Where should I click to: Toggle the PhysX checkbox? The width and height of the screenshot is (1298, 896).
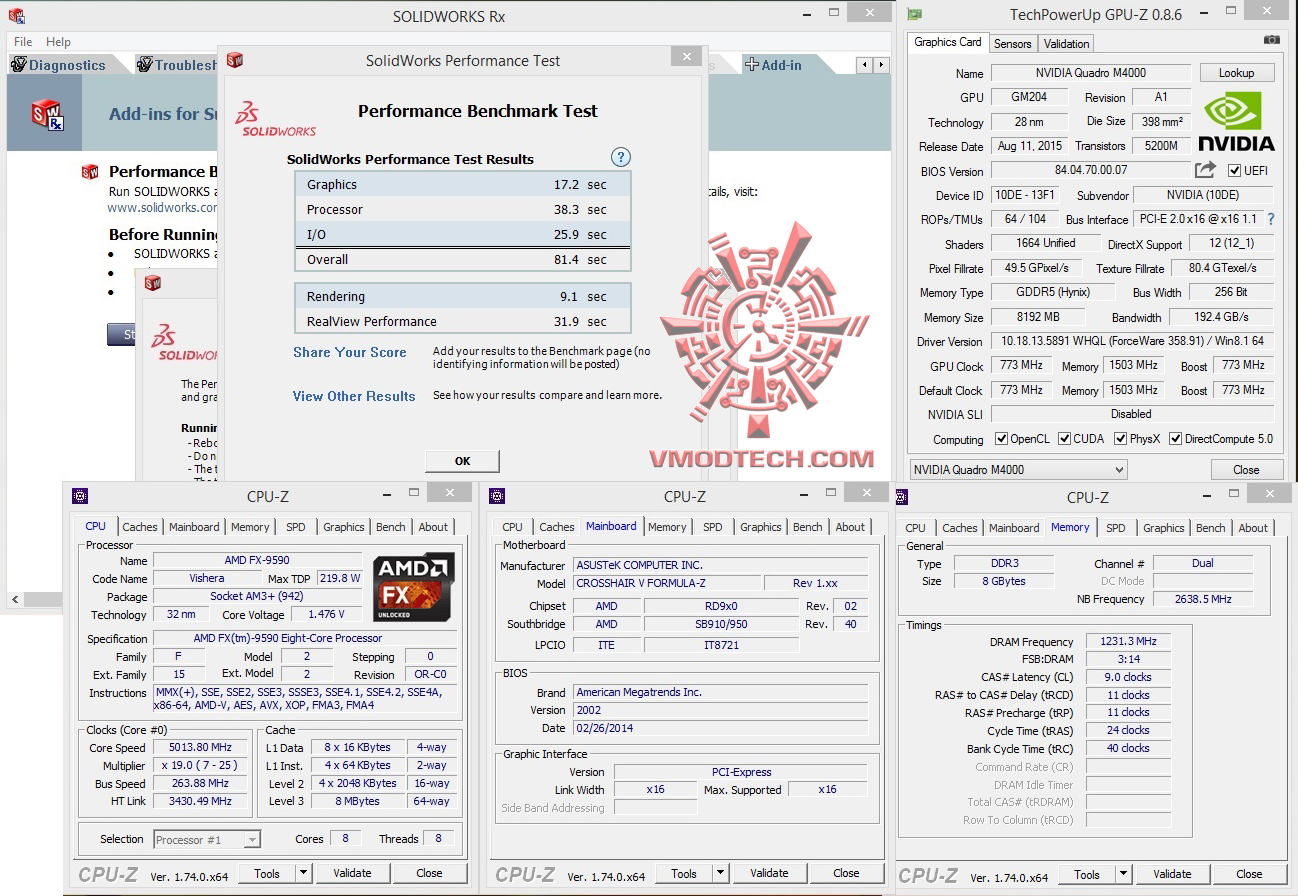coord(1119,439)
